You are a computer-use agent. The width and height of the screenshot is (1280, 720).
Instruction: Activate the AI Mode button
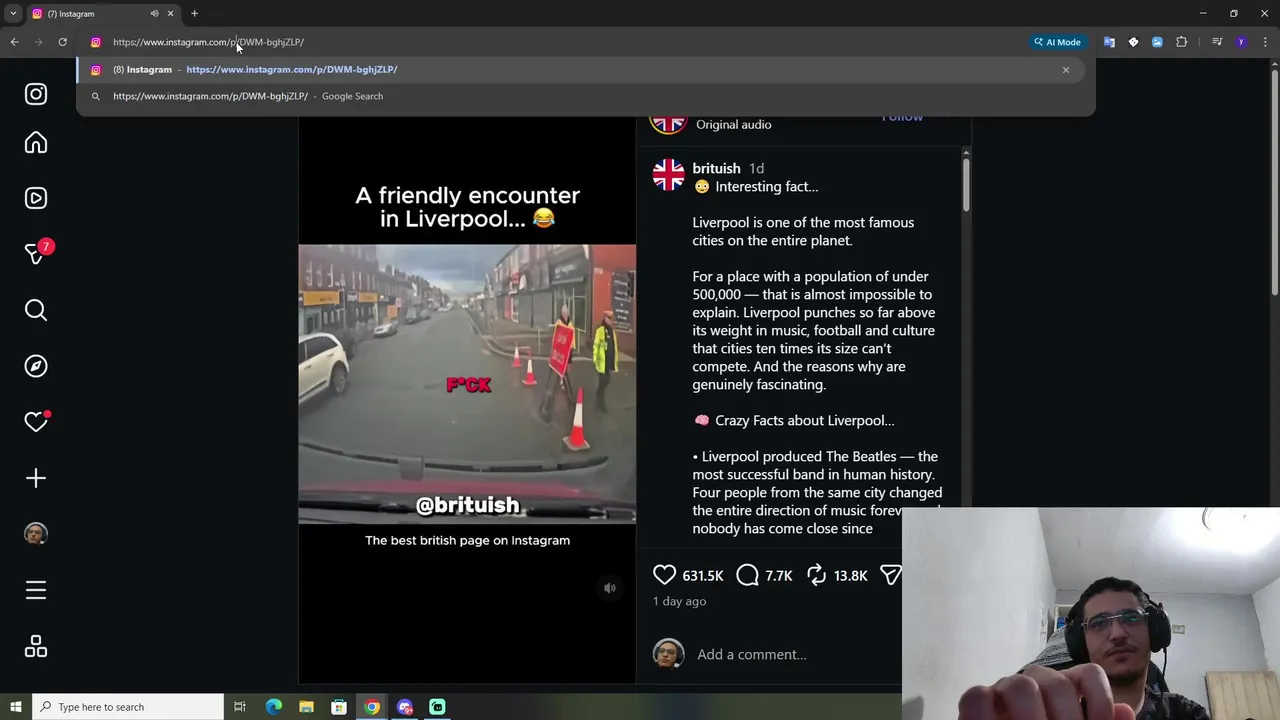(1058, 42)
